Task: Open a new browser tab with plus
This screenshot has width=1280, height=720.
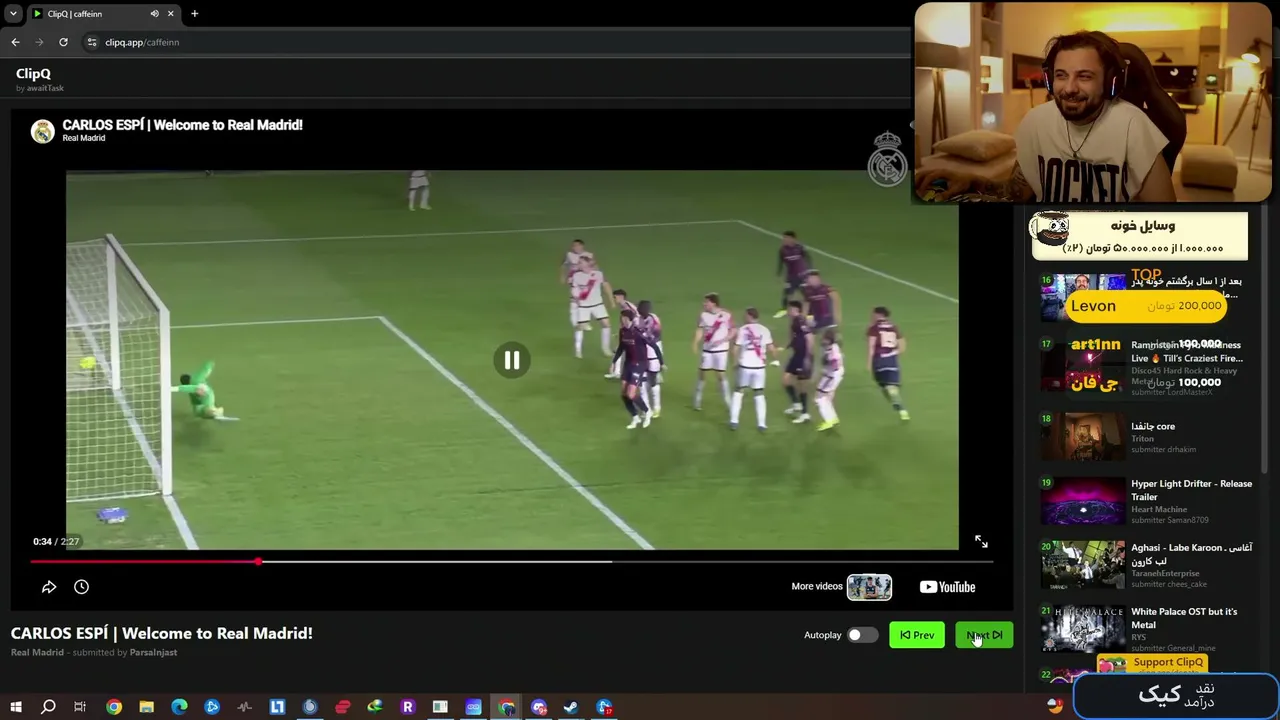Action: click(x=194, y=14)
